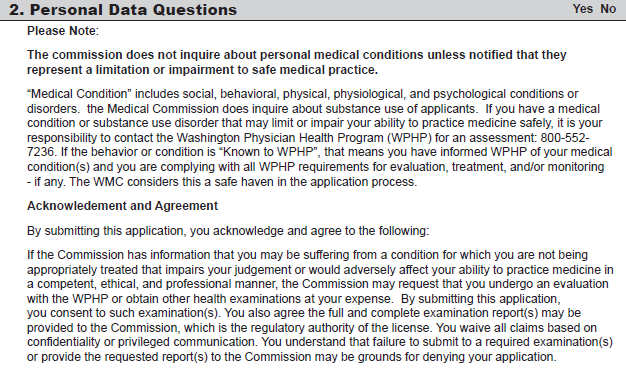
Task: Click the "Yes" column header
Action: click(583, 9)
